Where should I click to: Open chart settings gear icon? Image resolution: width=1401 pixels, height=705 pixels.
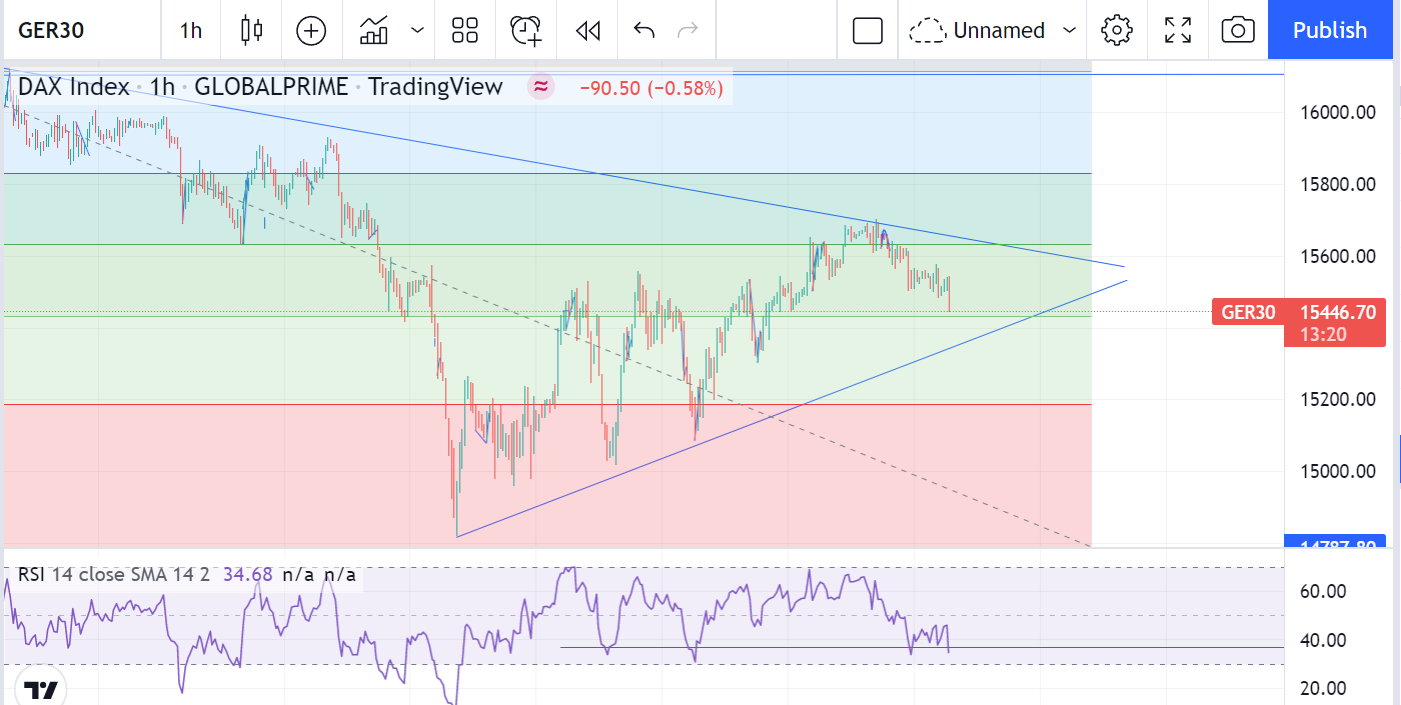(1115, 30)
